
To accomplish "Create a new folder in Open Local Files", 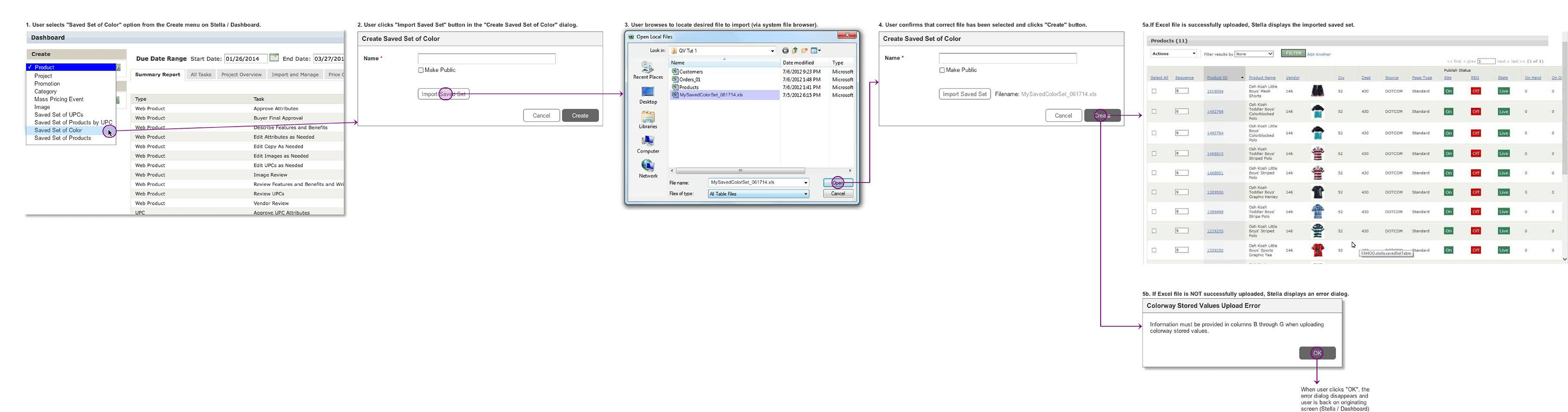I will [x=804, y=51].
